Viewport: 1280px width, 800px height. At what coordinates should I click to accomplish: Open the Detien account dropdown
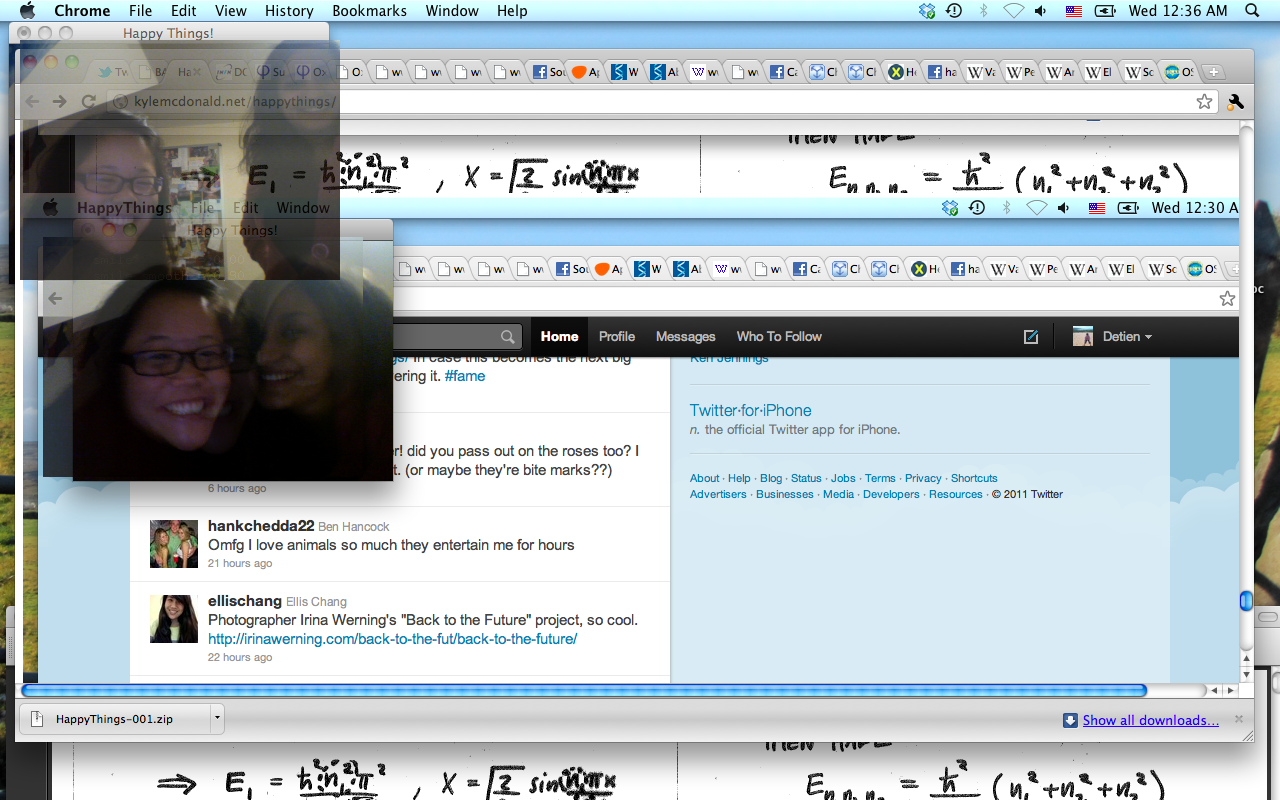pyautogui.click(x=1112, y=337)
